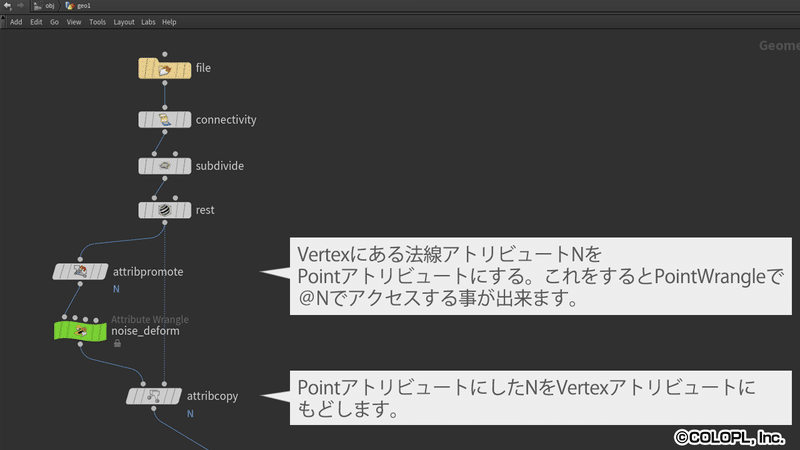Click the subdivide node label

220,166
